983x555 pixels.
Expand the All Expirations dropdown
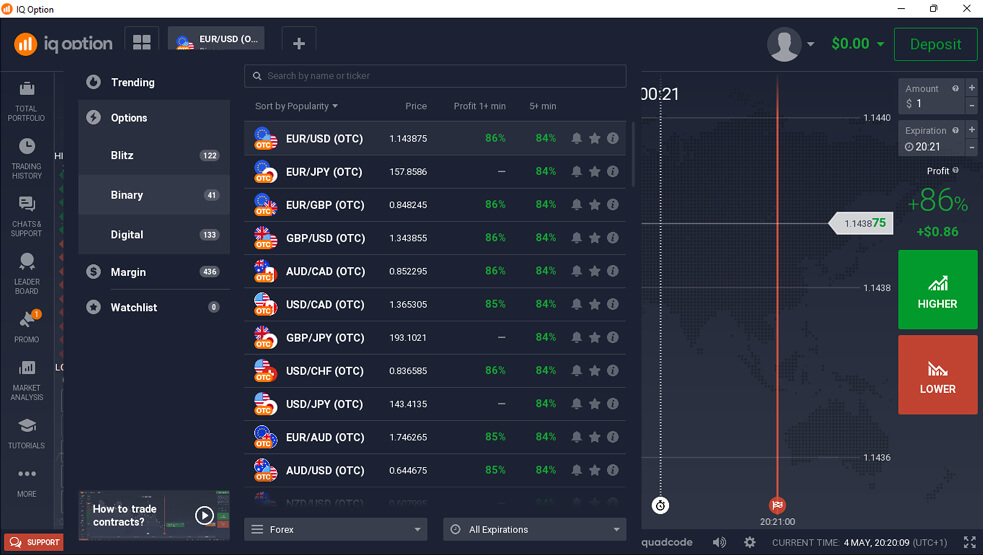pos(534,529)
